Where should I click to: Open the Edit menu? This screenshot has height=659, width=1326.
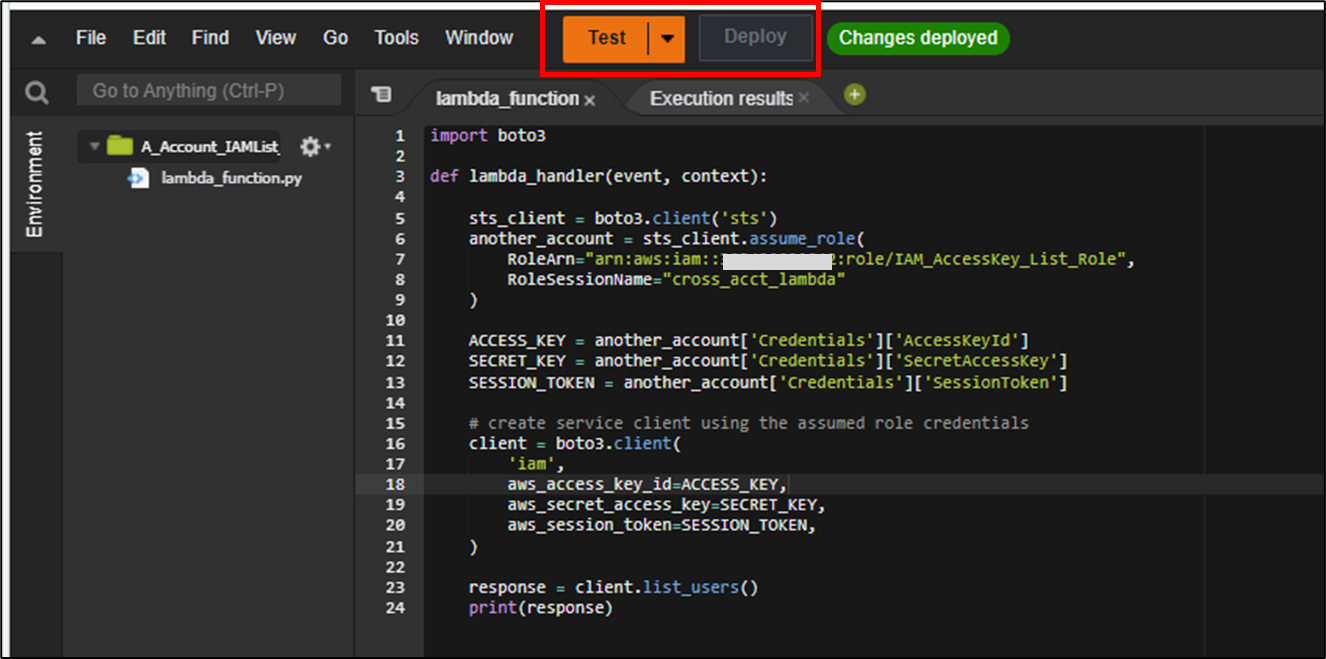coord(150,38)
